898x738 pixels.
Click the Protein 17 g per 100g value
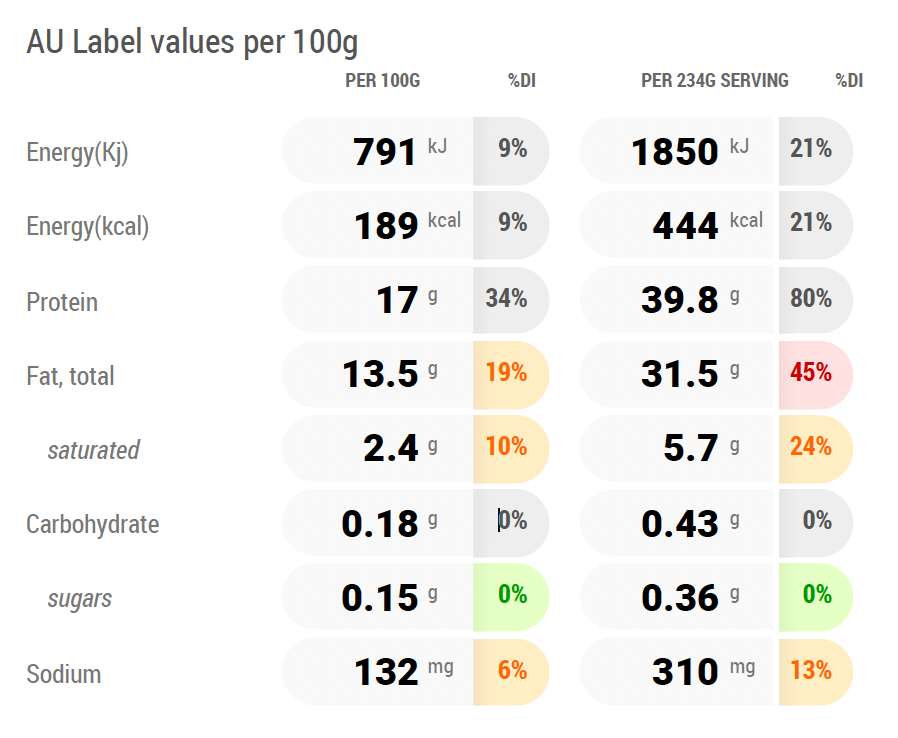tap(377, 299)
